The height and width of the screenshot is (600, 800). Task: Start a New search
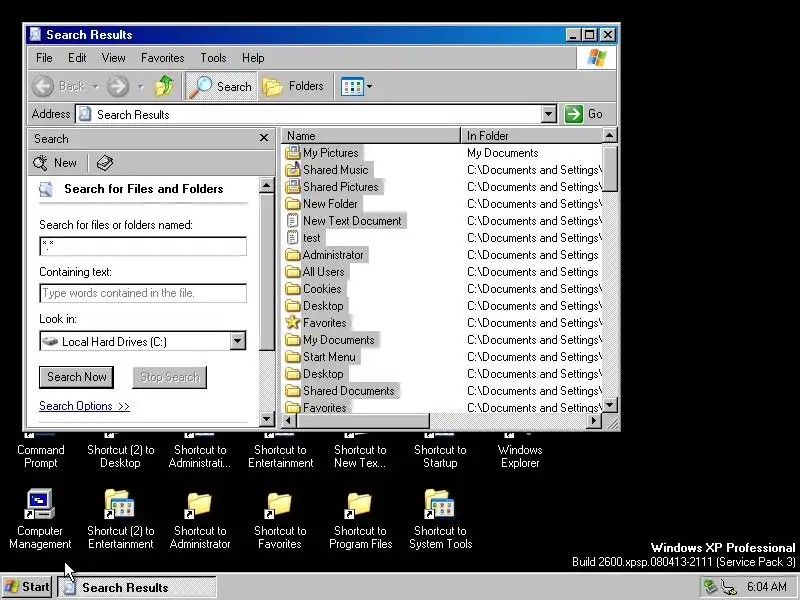click(x=55, y=163)
